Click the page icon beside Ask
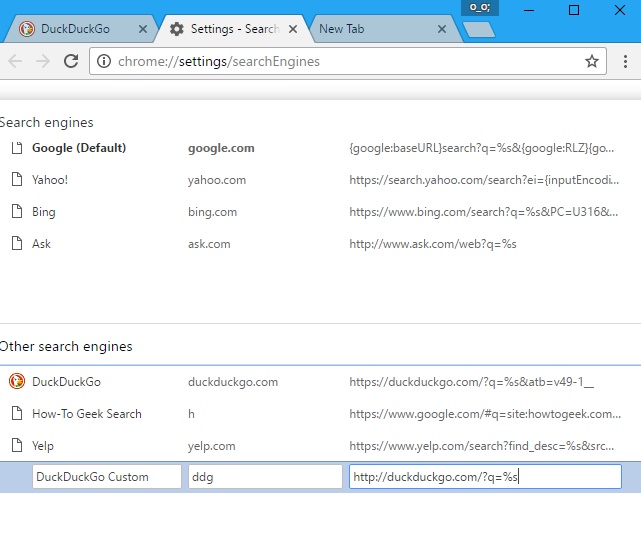The image size is (641, 550). point(17,243)
